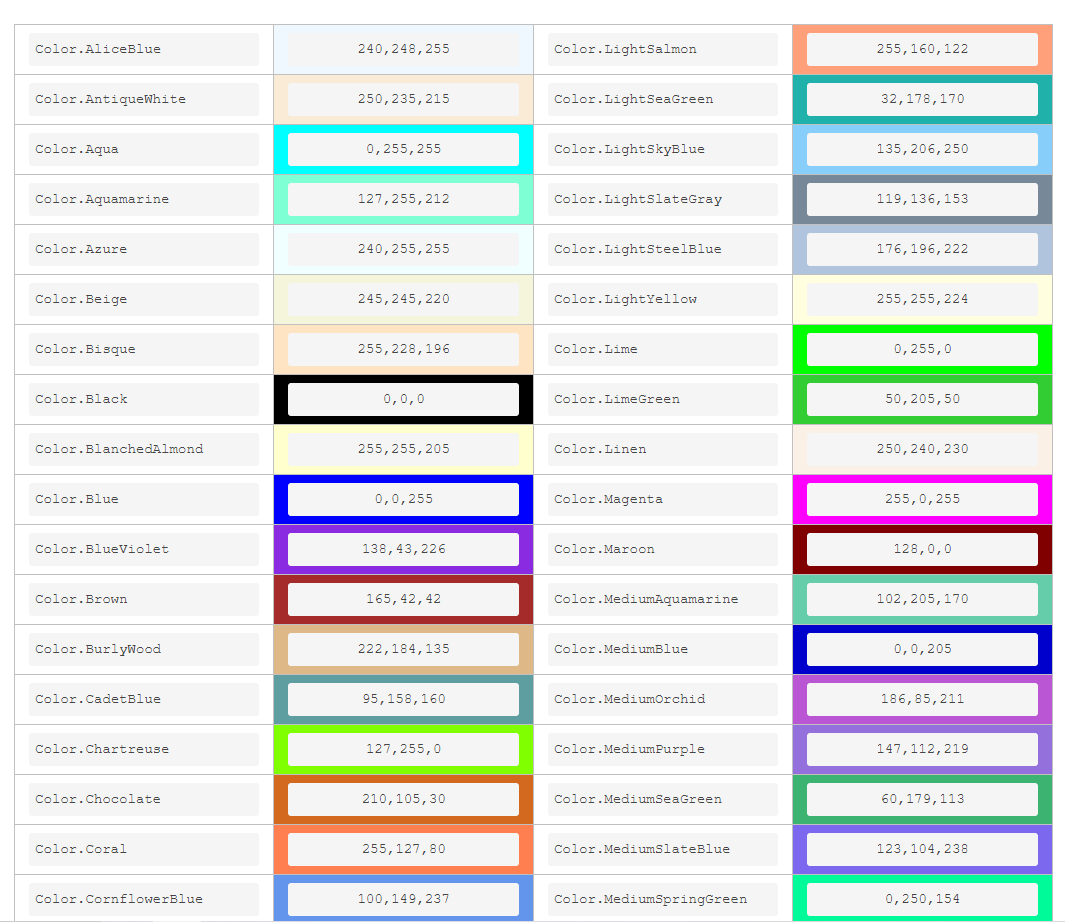Select the 240,255,255 Azure value
This screenshot has width=1065, height=922.
point(403,249)
